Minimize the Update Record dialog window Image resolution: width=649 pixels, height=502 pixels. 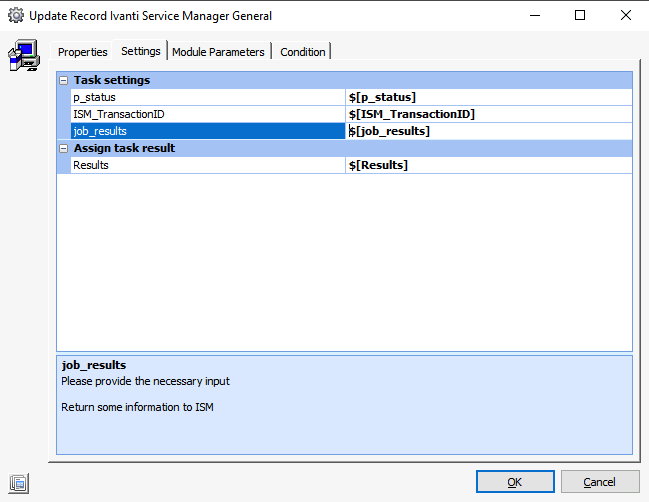tap(535, 15)
